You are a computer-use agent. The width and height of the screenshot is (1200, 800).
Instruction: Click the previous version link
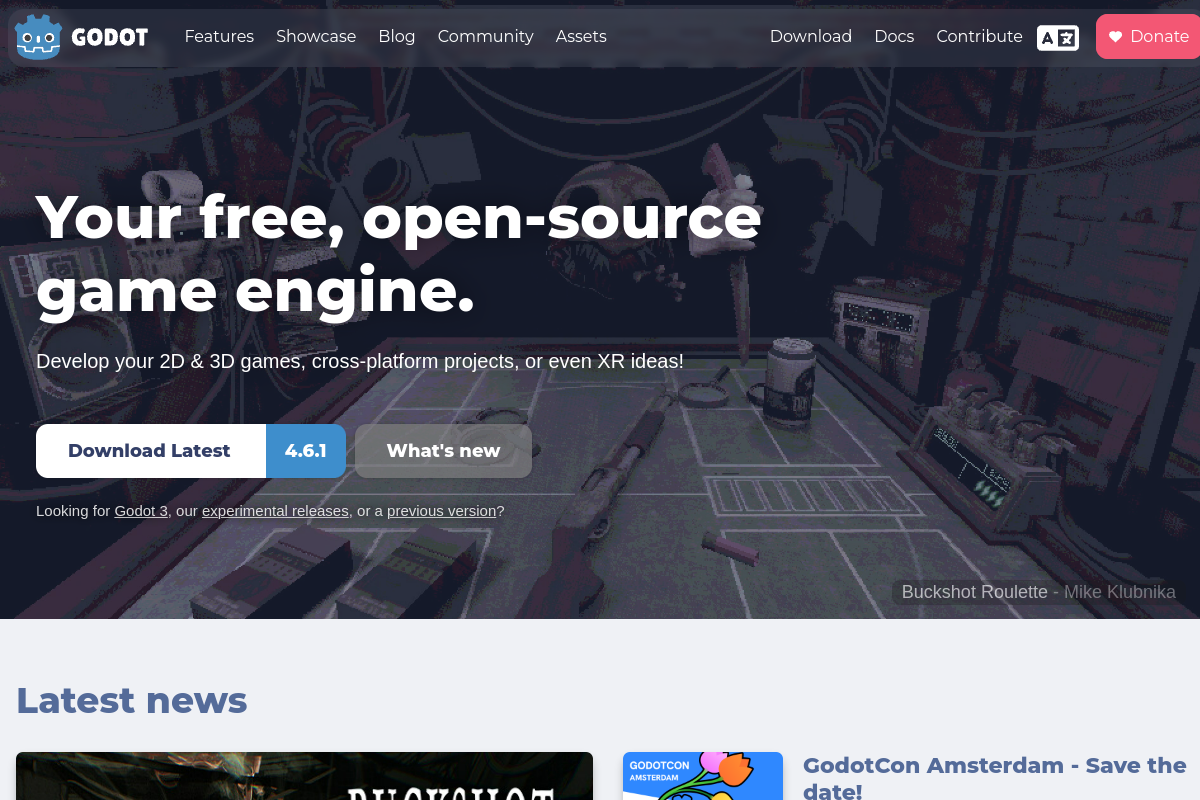tap(441, 511)
